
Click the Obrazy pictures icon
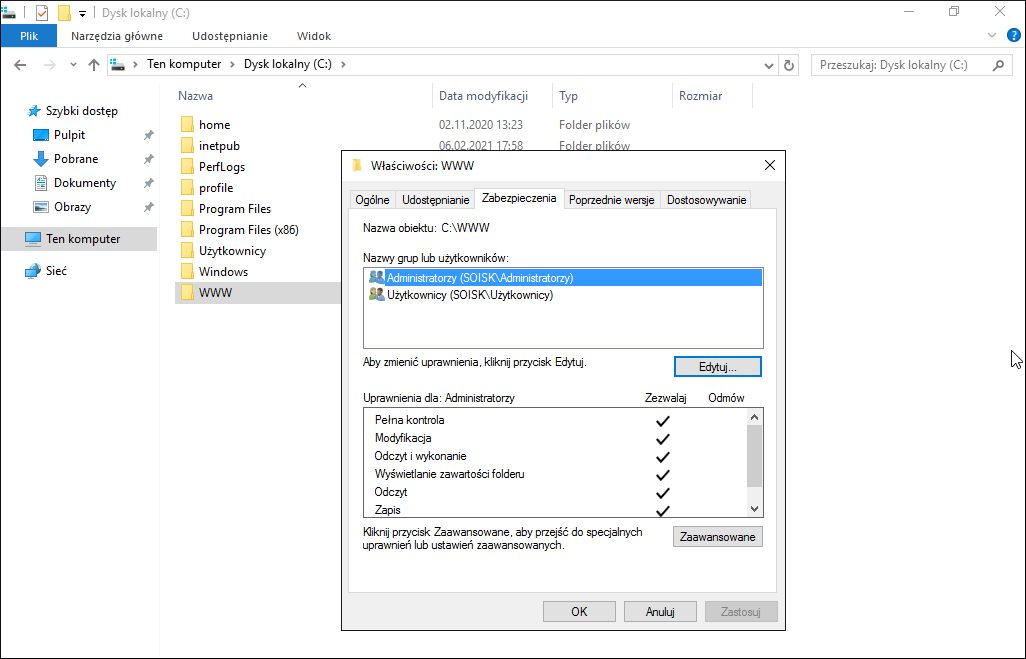point(41,207)
